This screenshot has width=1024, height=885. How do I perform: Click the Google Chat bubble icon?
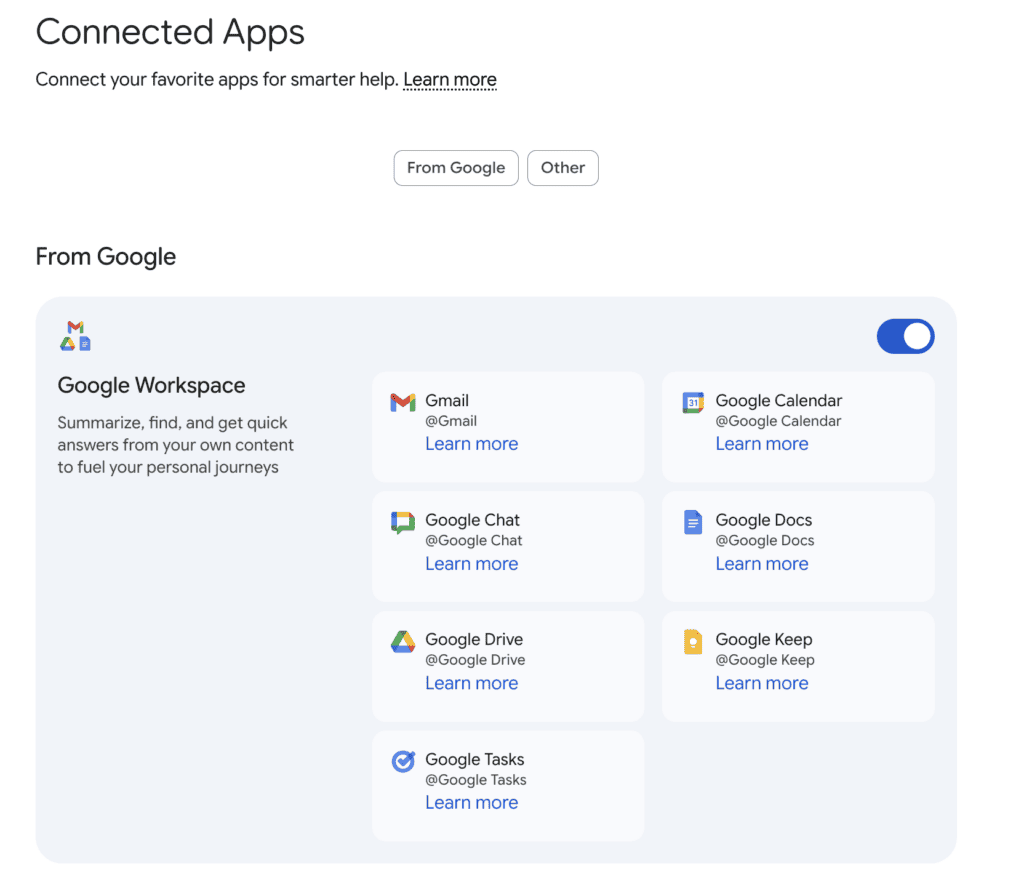click(403, 523)
